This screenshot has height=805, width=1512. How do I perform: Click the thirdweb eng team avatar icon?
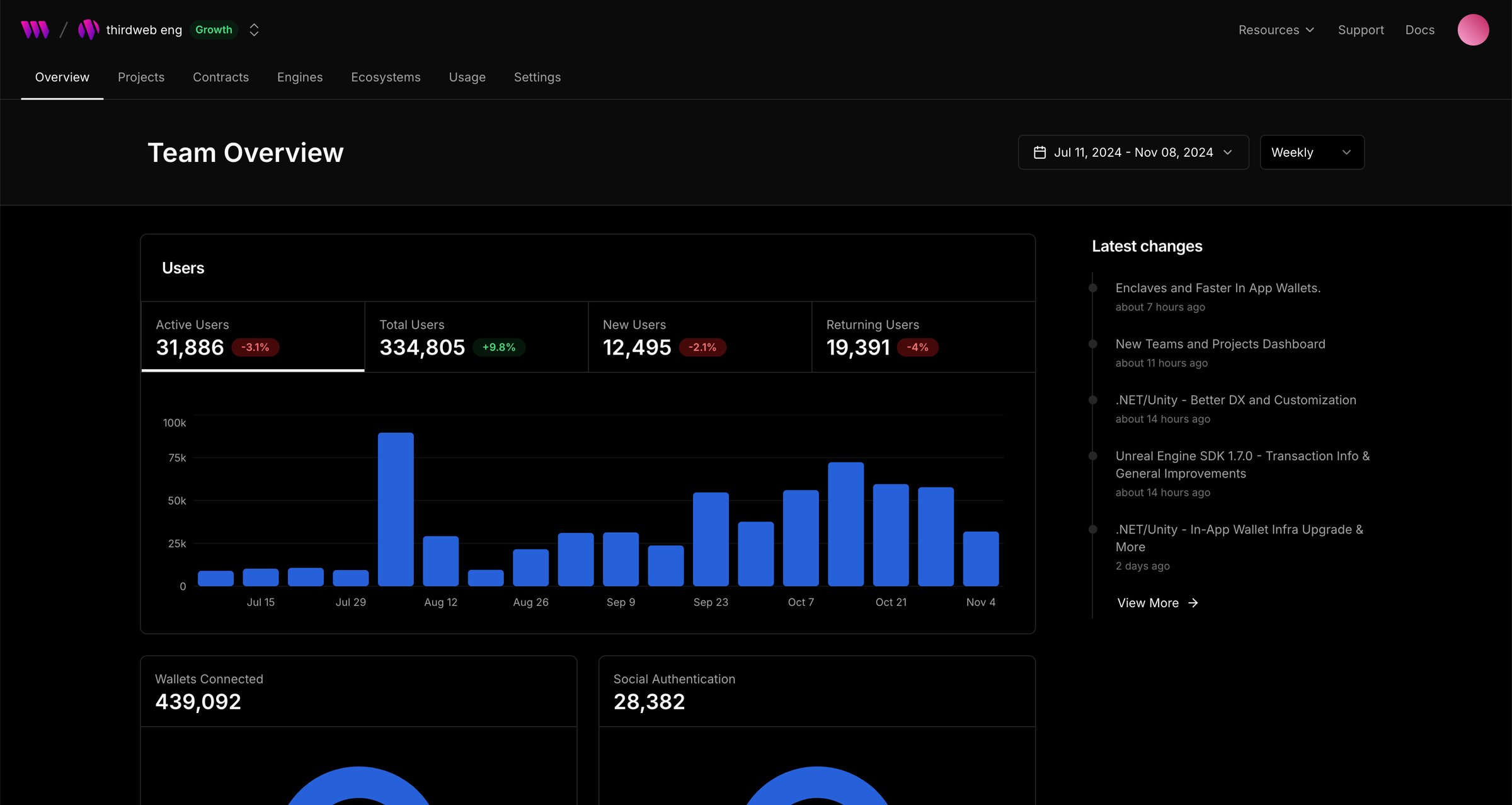point(88,29)
